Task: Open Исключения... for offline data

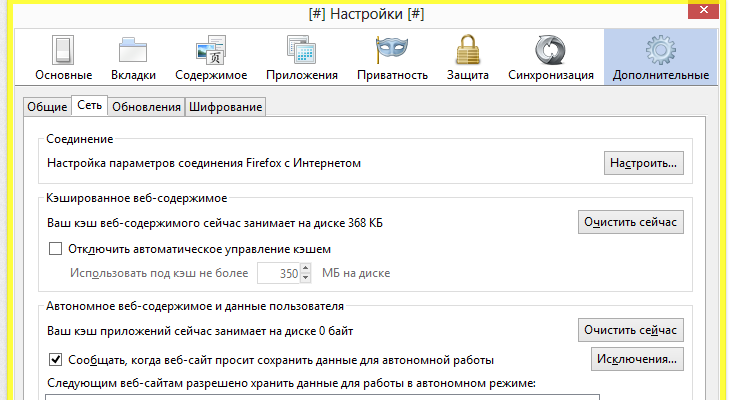Action: [638, 358]
